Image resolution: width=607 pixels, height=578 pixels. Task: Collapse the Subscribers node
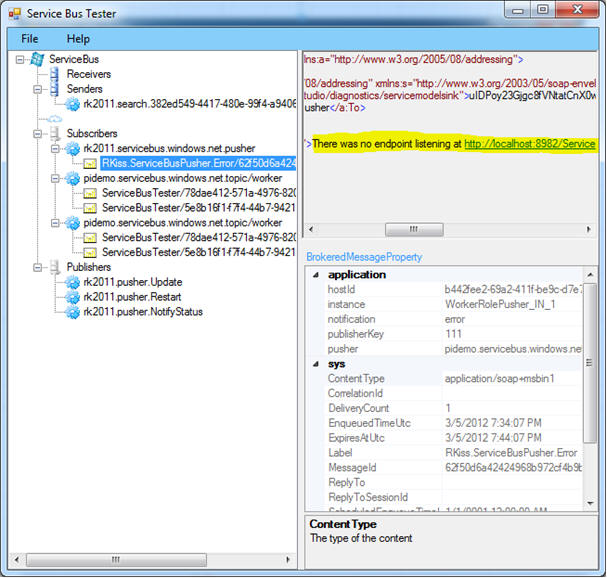(38, 134)
